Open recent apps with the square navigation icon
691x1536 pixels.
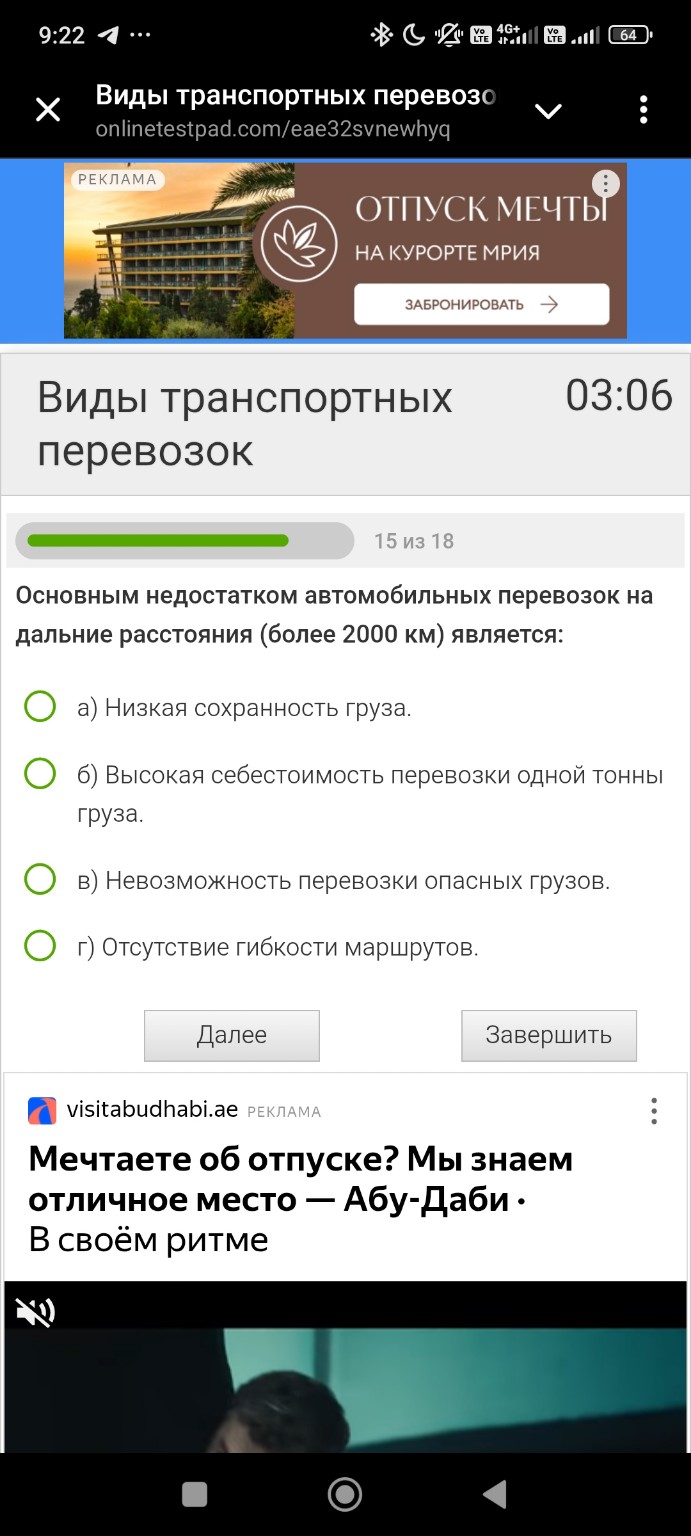coord(193,1492)
